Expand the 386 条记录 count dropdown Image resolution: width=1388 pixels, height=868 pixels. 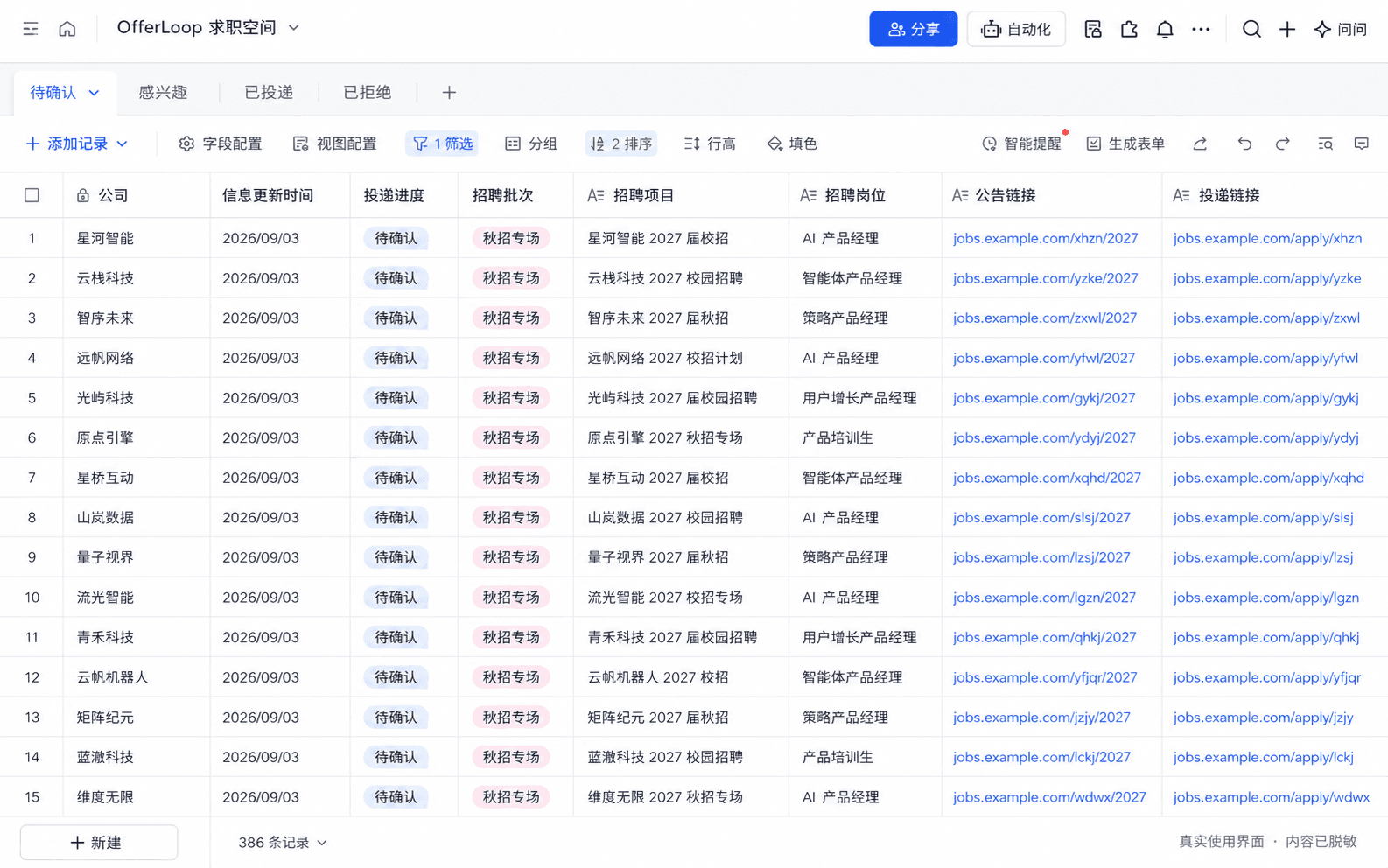(x=282, y=842)
